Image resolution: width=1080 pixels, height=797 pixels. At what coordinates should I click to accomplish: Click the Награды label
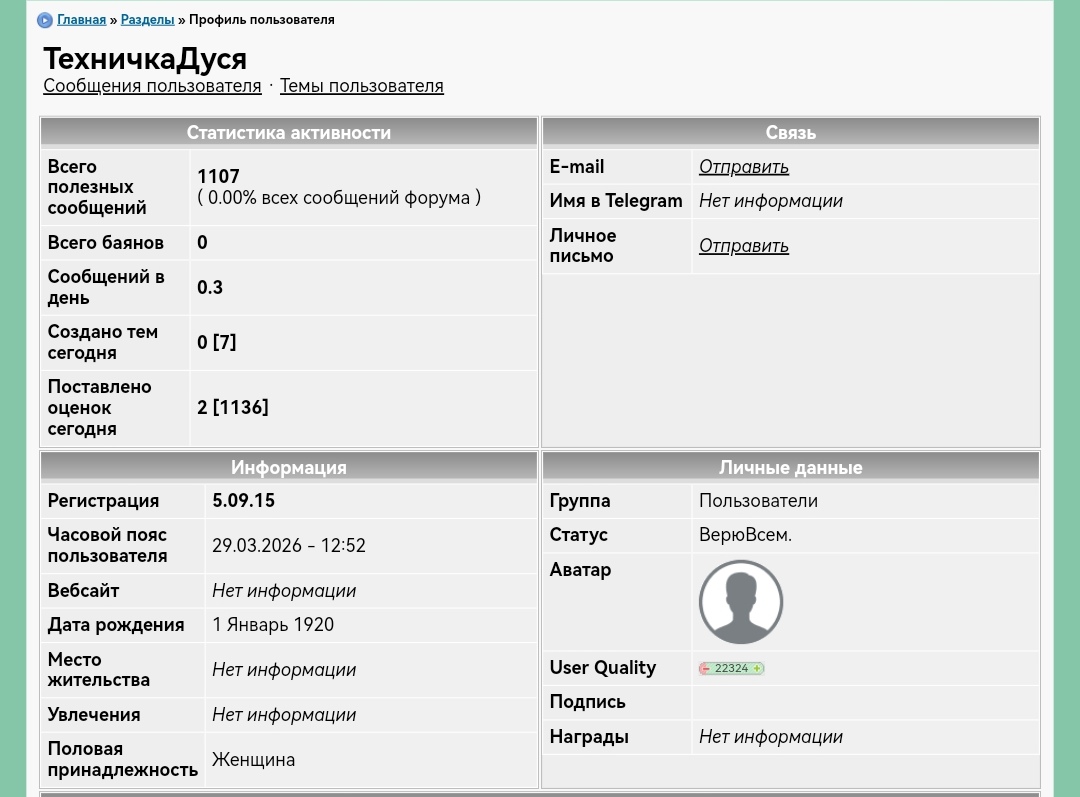[x=589, y=737]
